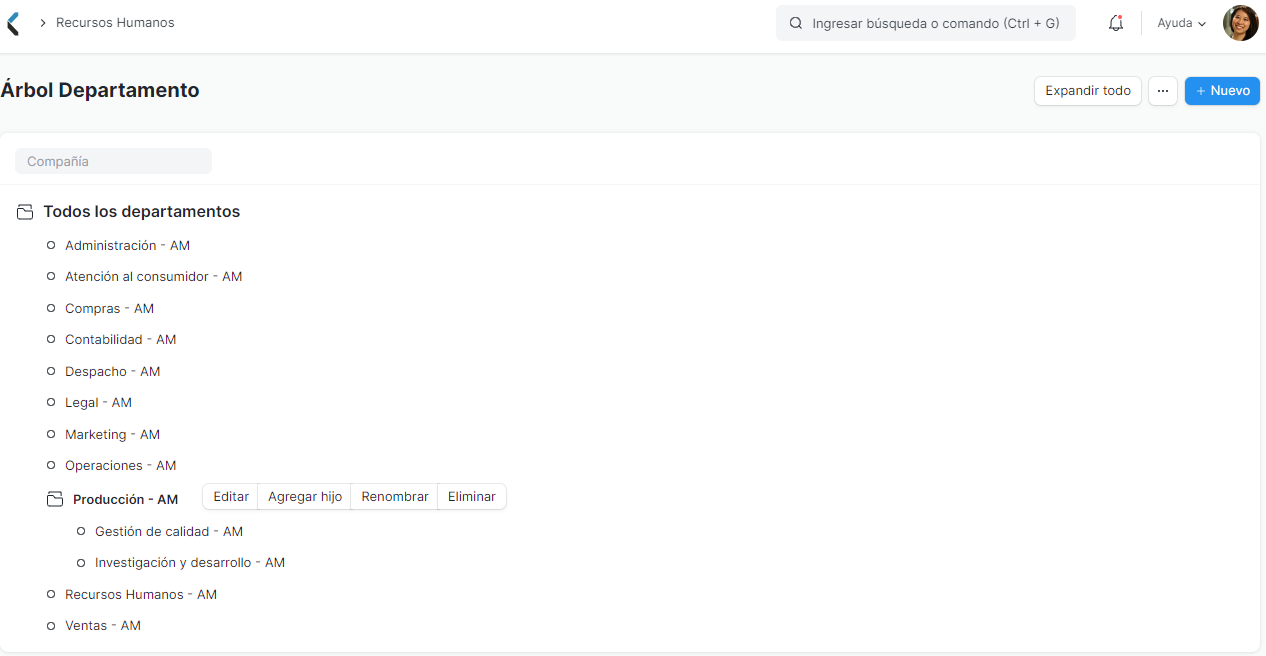
Task: Click Agregar hijo for Producción - AM
Action: (305, 497)
